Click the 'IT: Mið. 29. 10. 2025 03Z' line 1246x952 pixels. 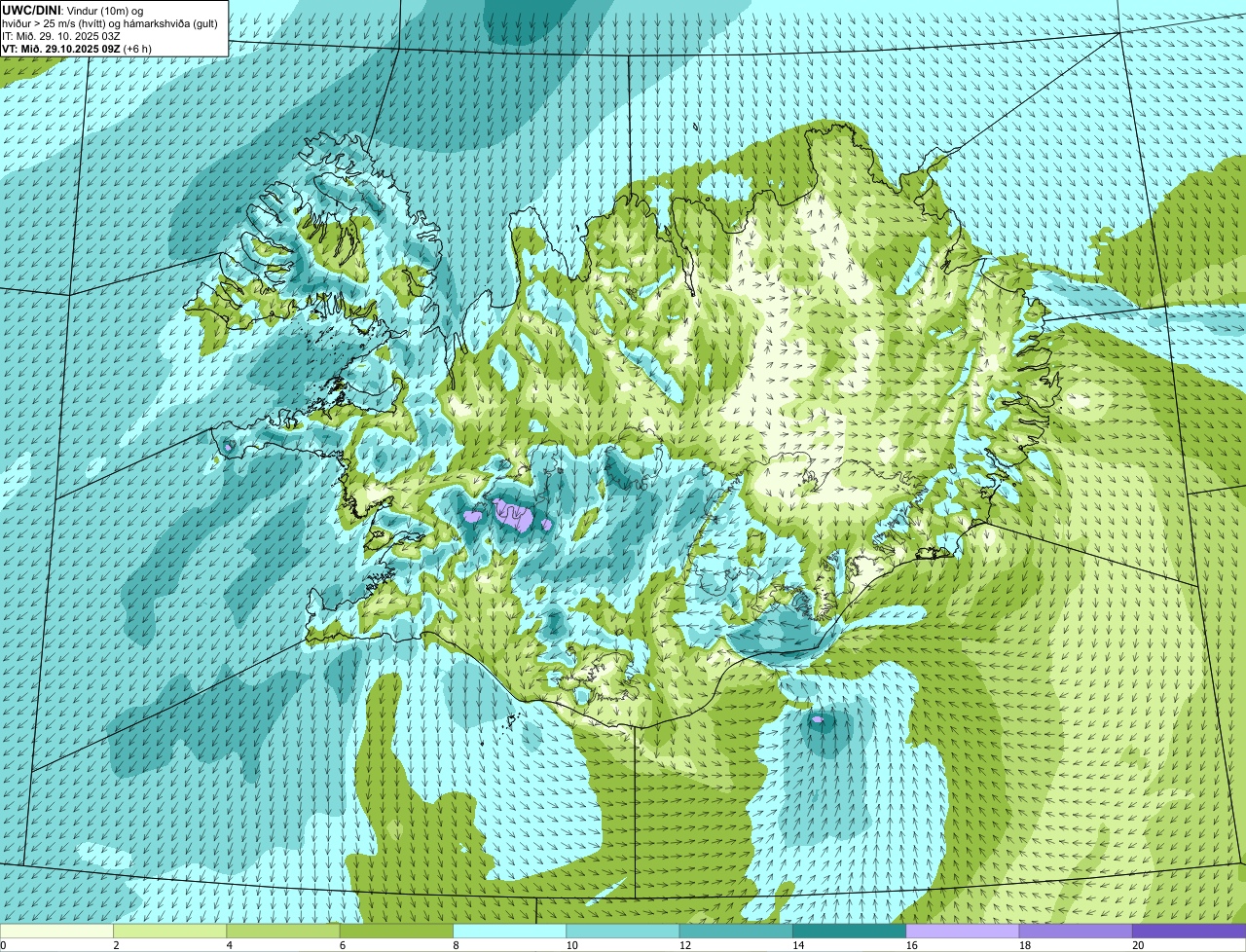pos(61,36)
